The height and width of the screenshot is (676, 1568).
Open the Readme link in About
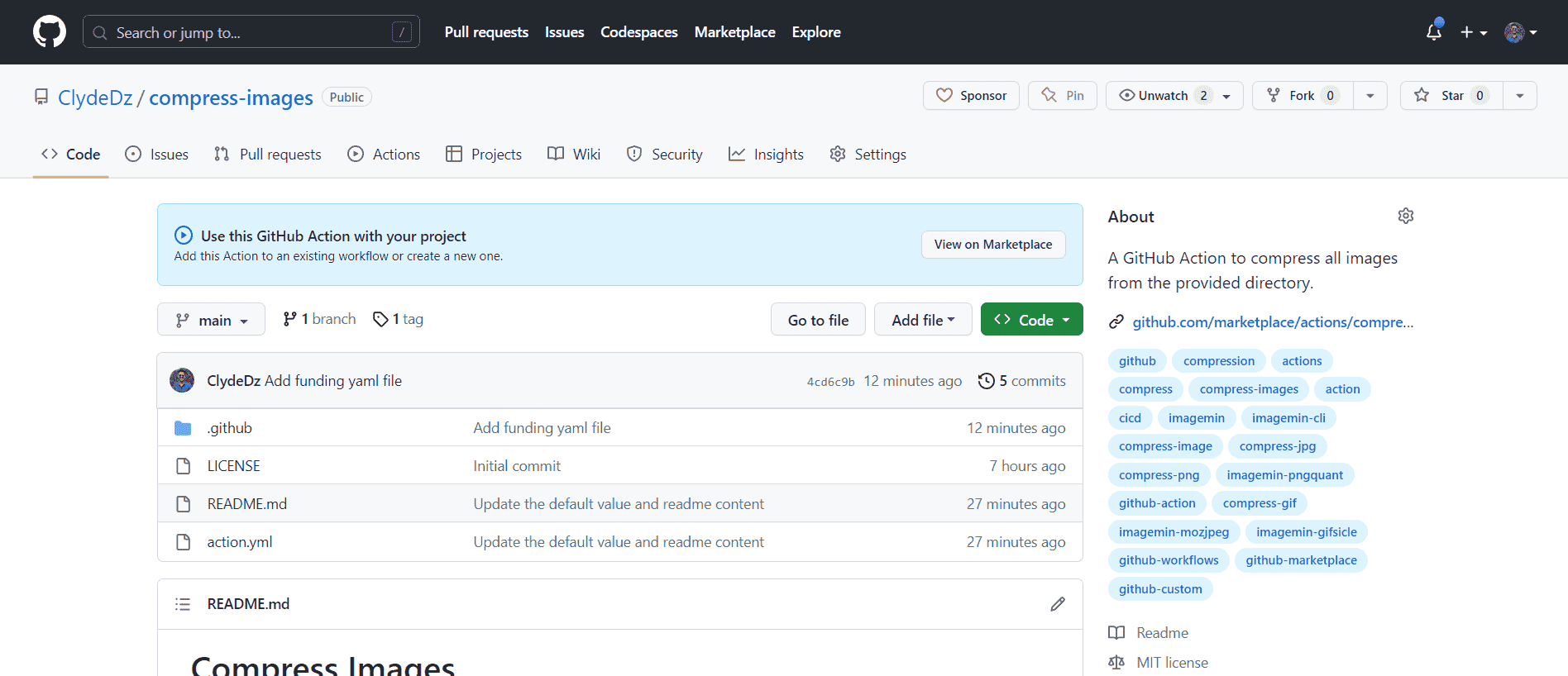click(x=1149, y=633)
